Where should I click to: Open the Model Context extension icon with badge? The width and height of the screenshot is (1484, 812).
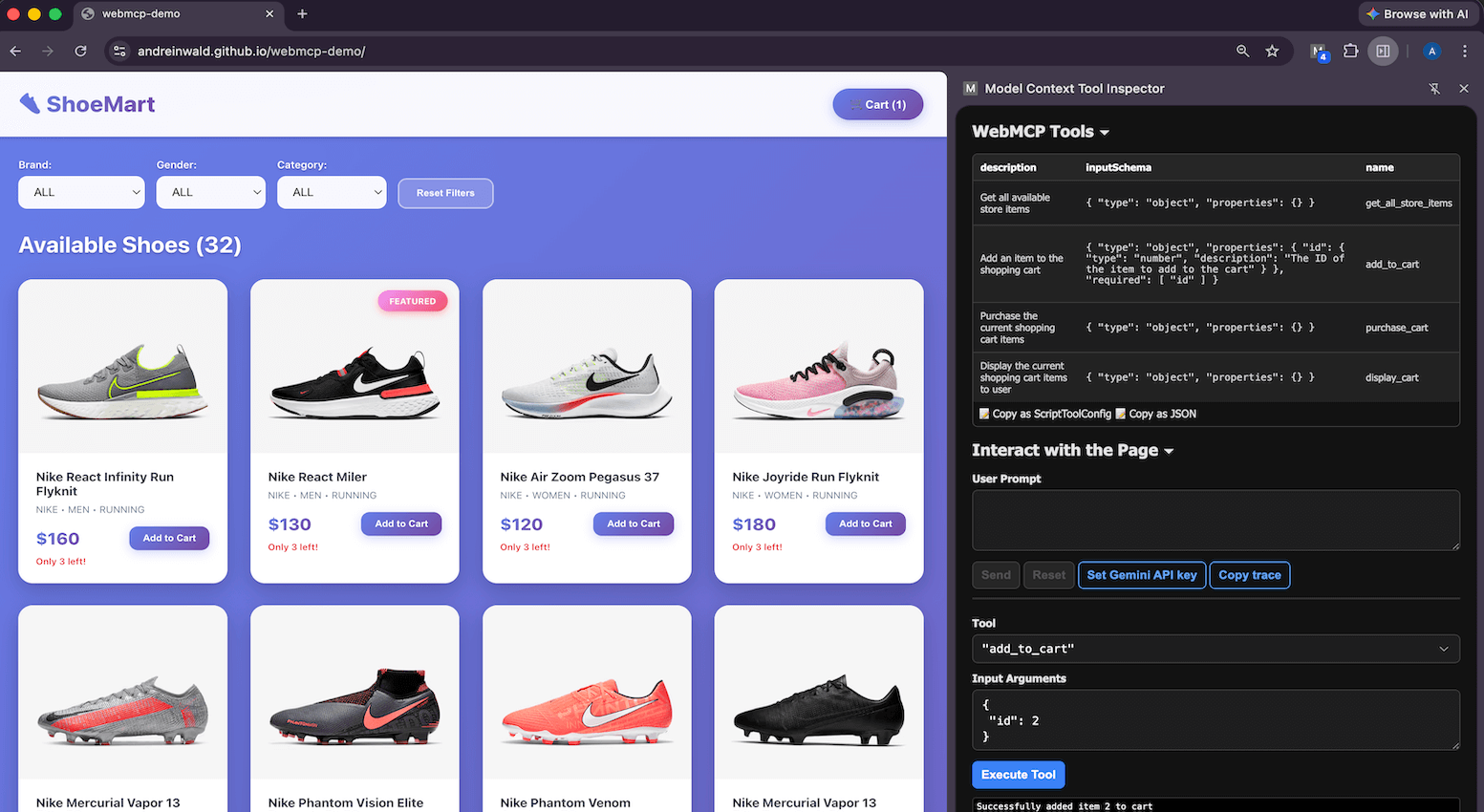[1320, 52]
